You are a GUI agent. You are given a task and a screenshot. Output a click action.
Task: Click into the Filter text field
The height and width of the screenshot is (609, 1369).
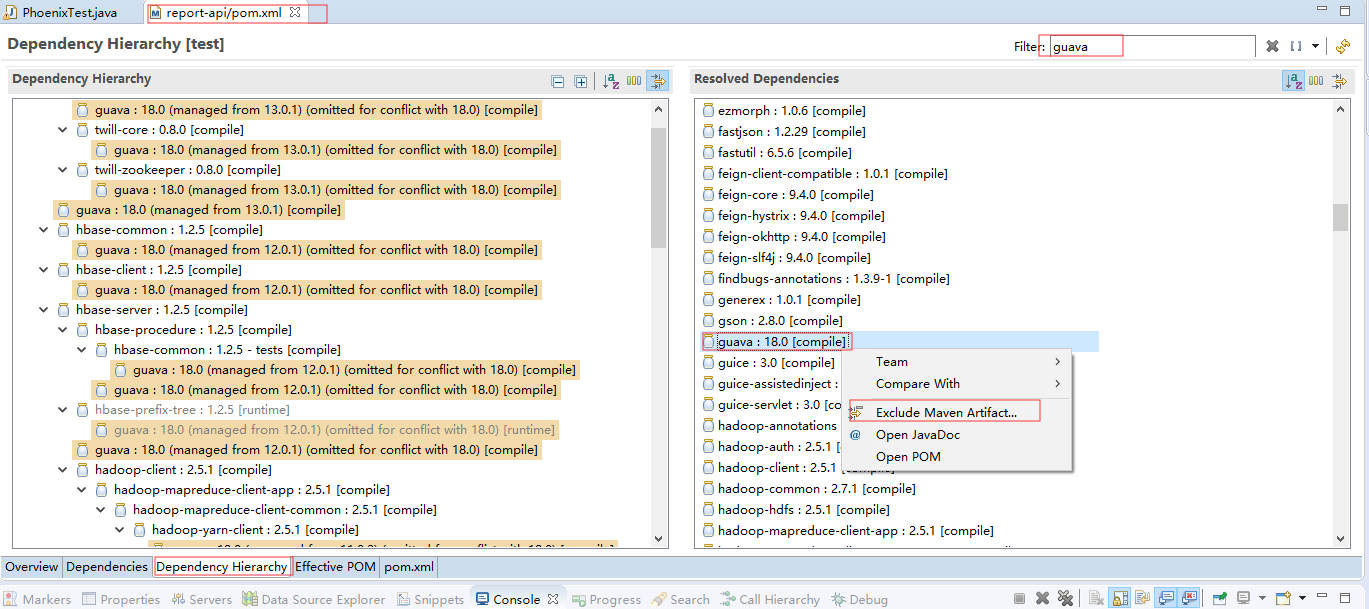click(x=1150, y=46)
